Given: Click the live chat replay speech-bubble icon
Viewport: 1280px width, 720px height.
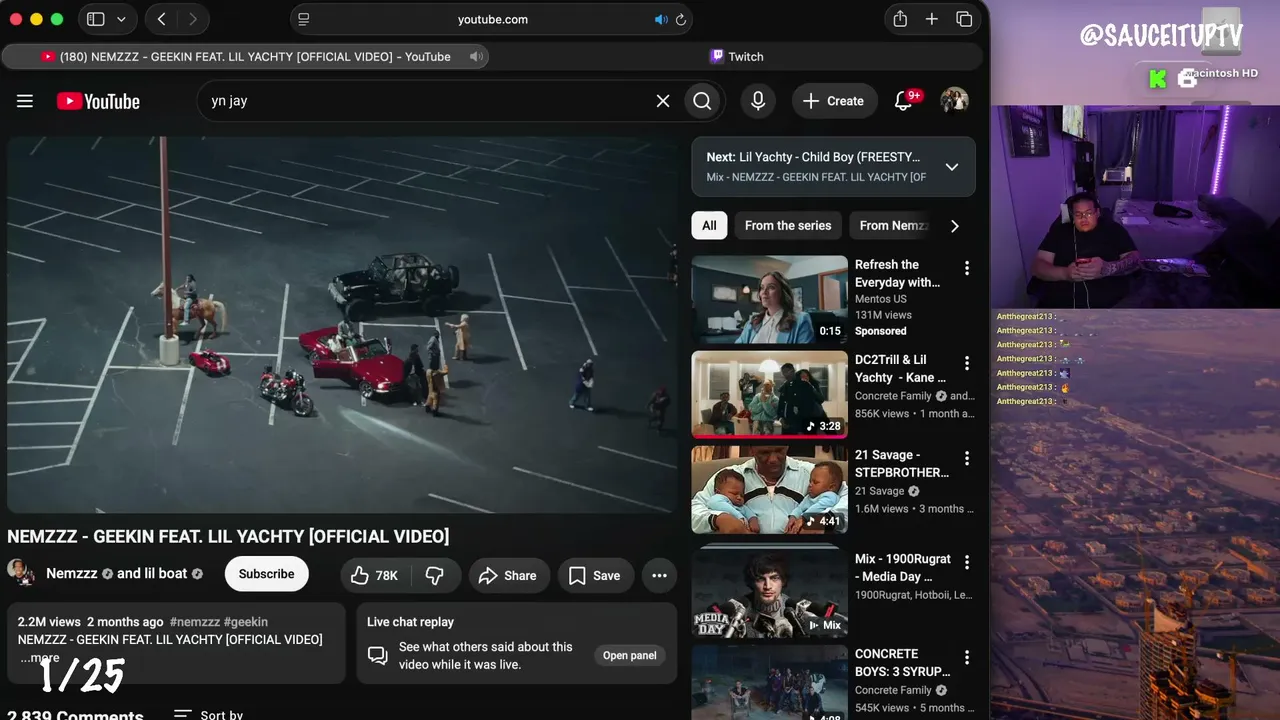Looking at the screenshot, I should pos(378,655).
